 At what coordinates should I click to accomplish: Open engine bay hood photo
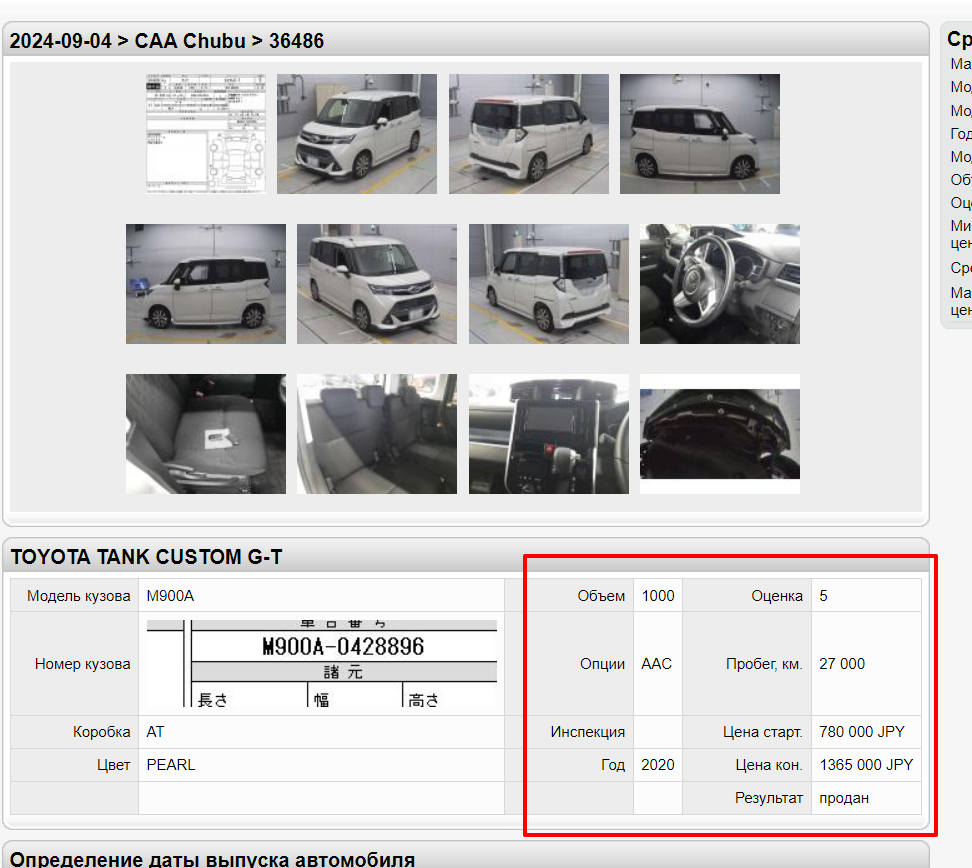[x=720, y=434]
